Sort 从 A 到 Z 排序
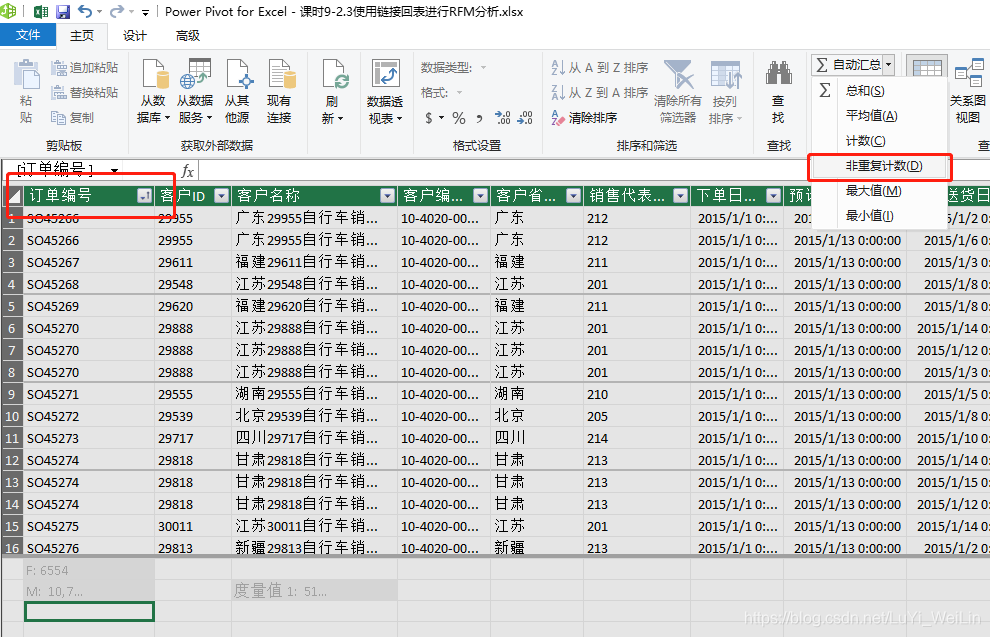 pos(599,68)
